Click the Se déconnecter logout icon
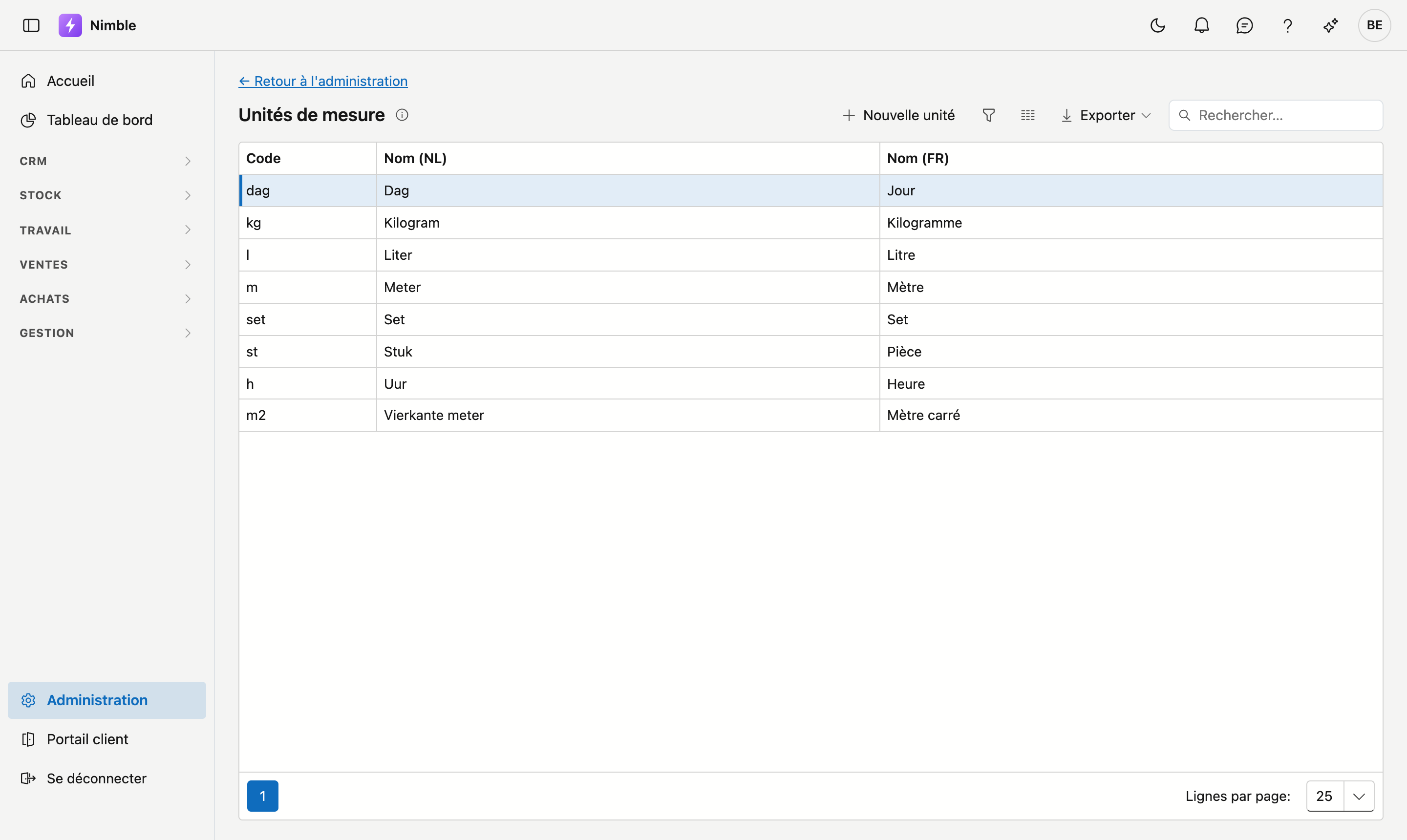 pyautogui.click(x=28, y=778)
